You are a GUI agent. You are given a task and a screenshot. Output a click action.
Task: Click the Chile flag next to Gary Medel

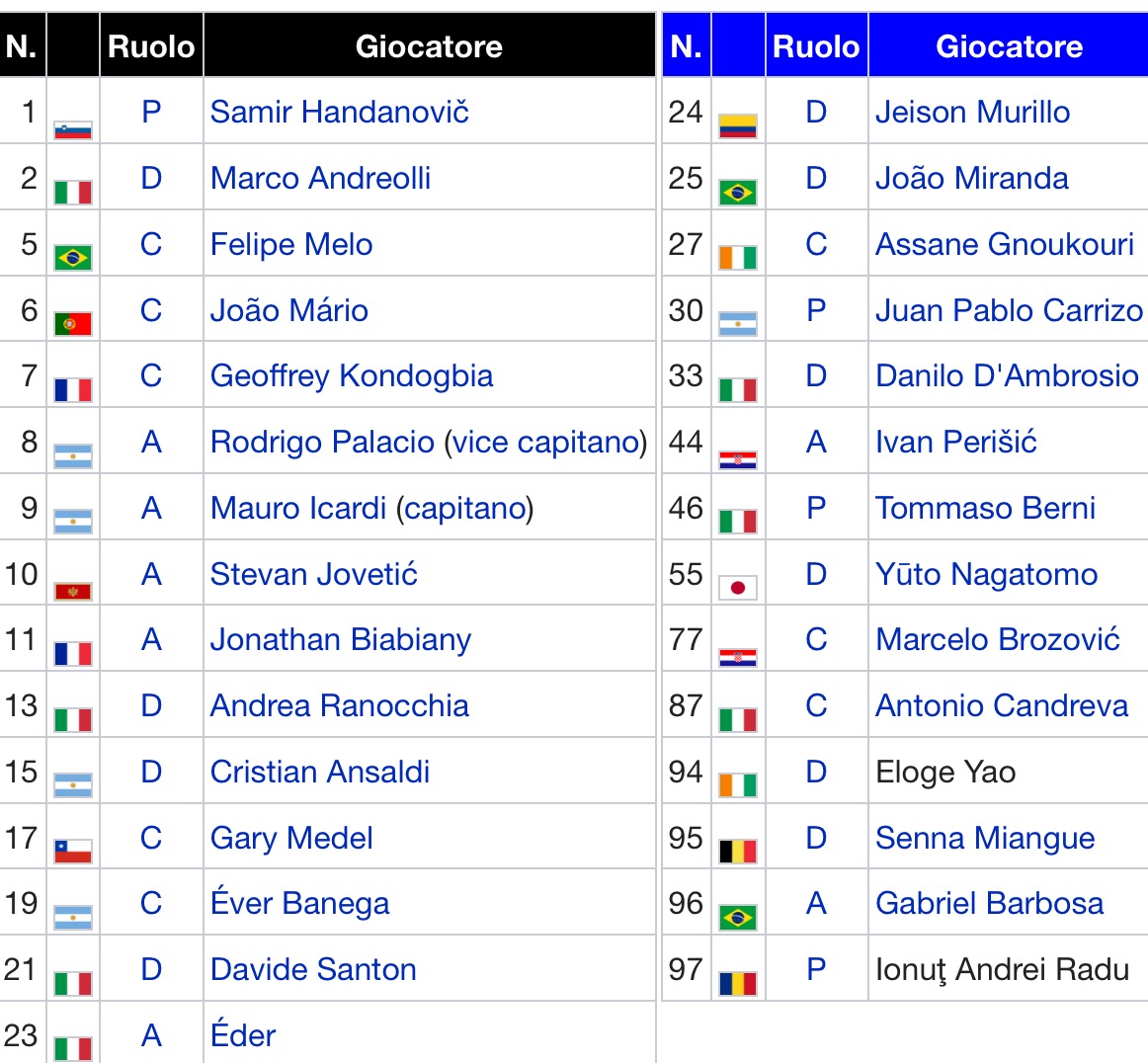73,851
